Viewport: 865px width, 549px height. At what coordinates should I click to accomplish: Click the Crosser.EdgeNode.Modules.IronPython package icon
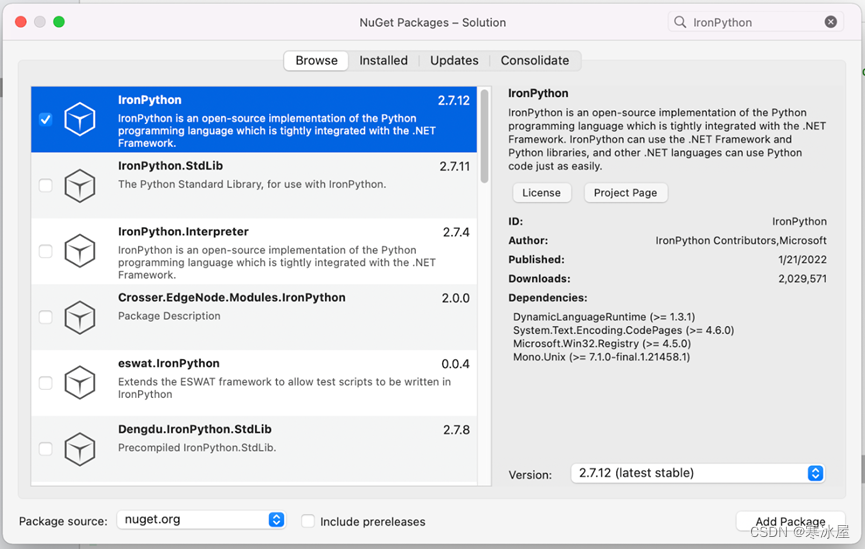80,317
